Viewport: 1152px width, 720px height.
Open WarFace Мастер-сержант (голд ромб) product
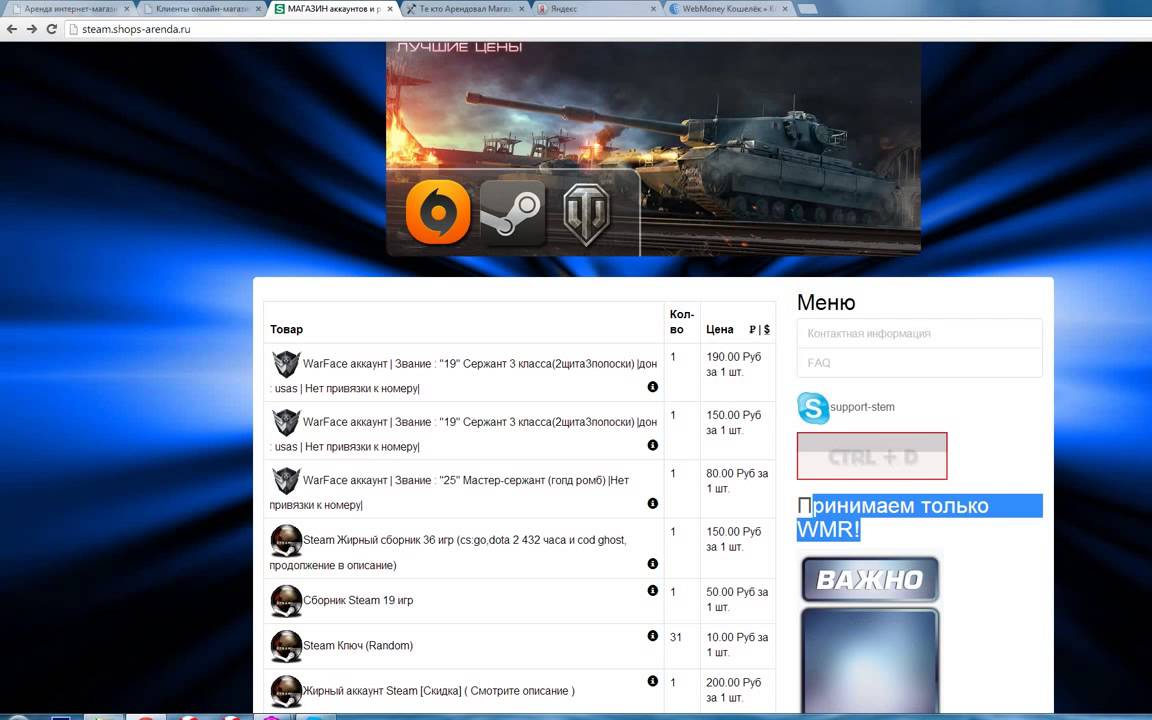(x=449, y=492)
